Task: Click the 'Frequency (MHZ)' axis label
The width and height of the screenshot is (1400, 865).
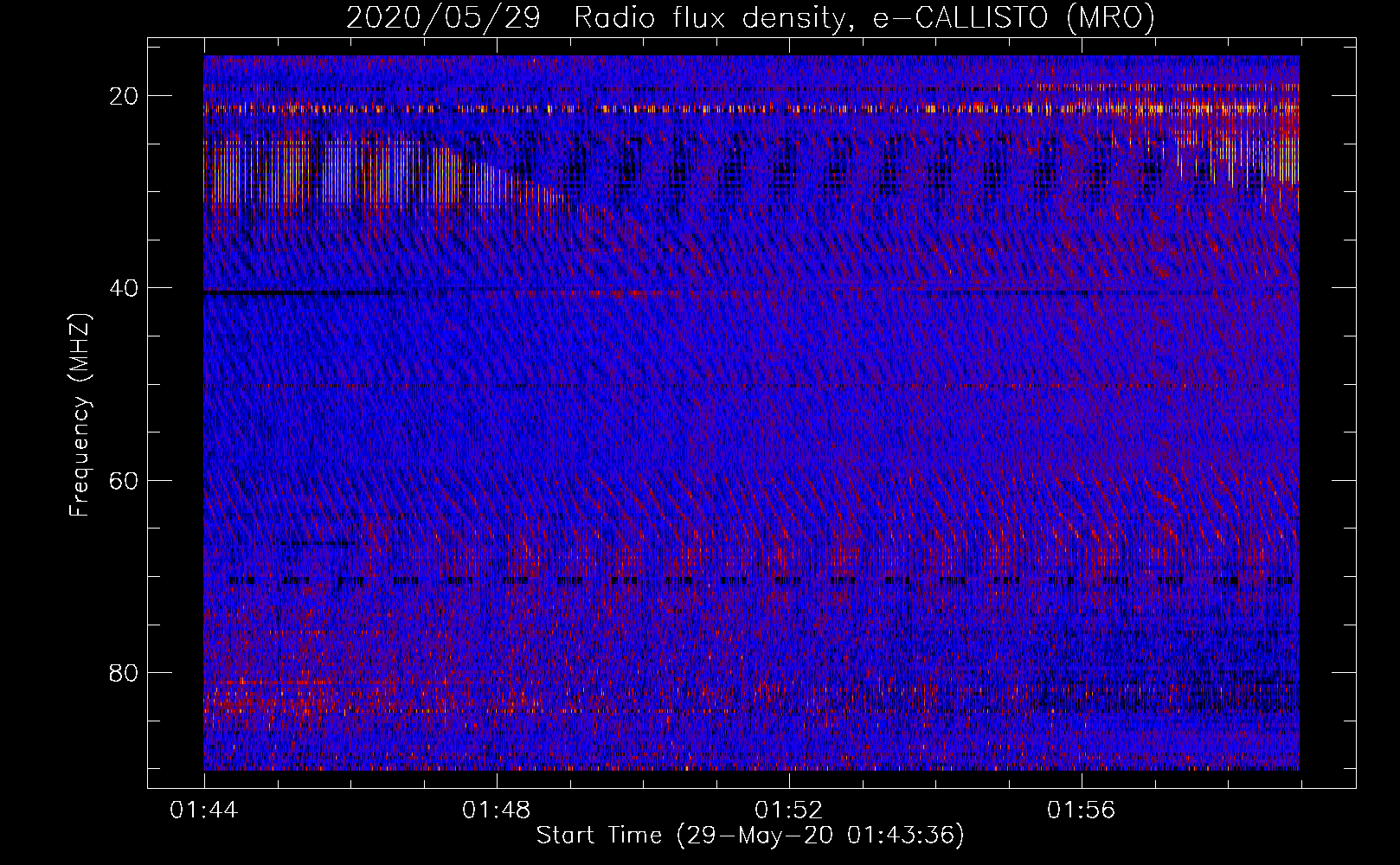Action: (80, 415)
